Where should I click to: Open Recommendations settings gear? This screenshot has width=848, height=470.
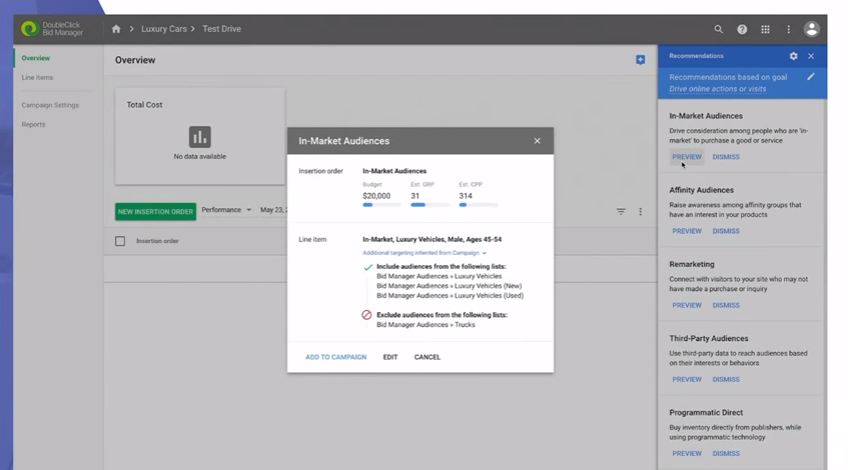pos(793,56)
